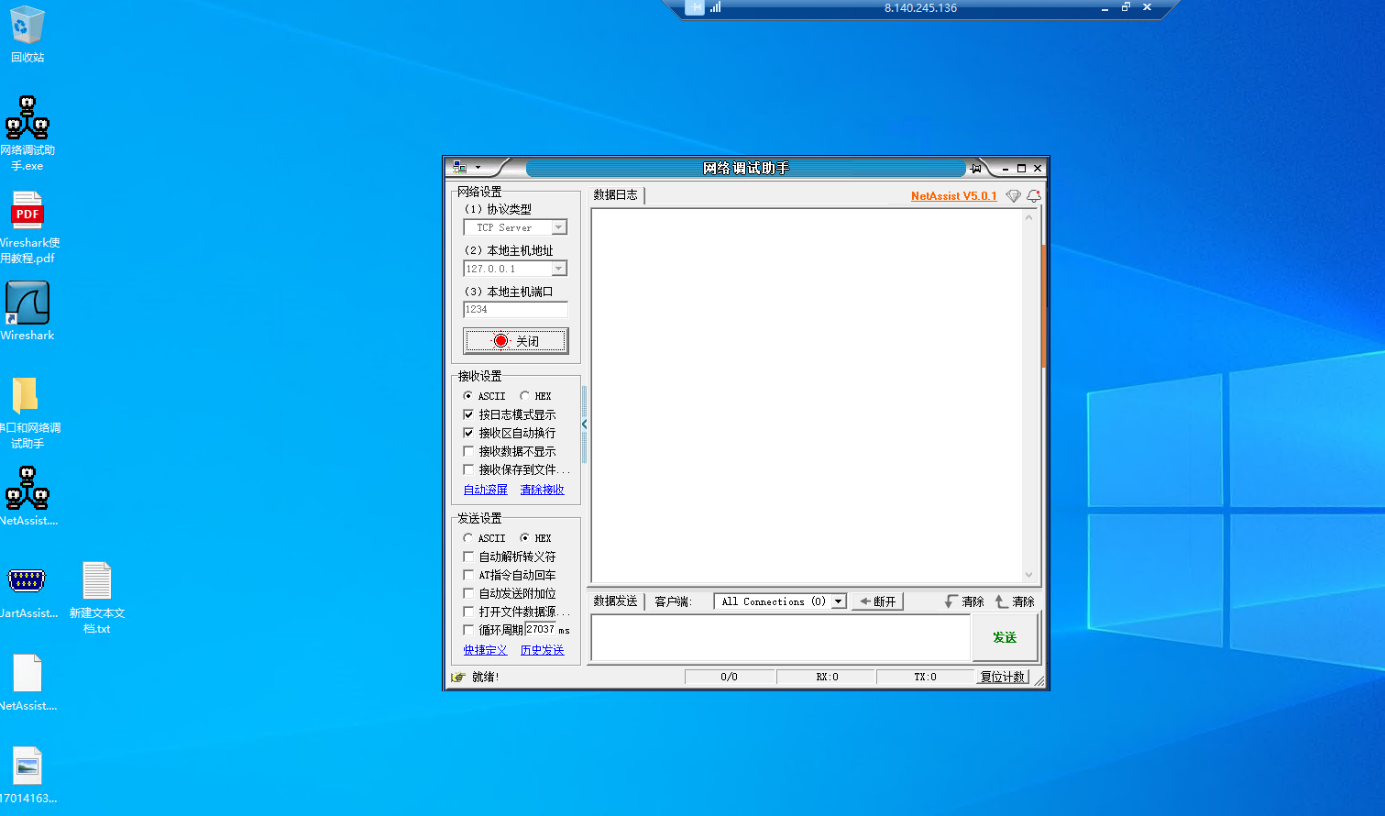Open the TCP Server protocol type dropdown
Screen dimensions: 1385x816
click(x=559, y=227)
